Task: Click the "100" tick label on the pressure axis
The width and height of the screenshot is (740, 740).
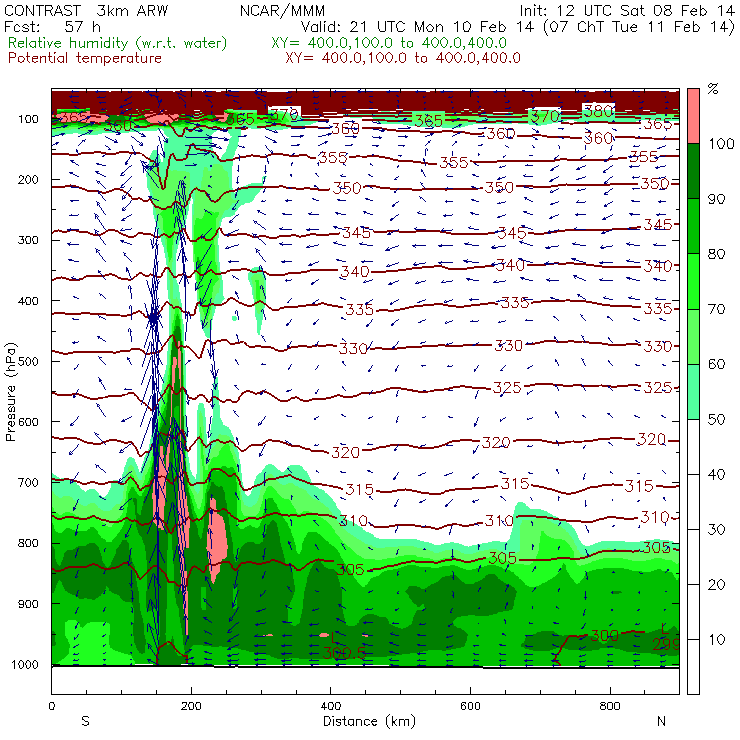Action: [28, 119]
